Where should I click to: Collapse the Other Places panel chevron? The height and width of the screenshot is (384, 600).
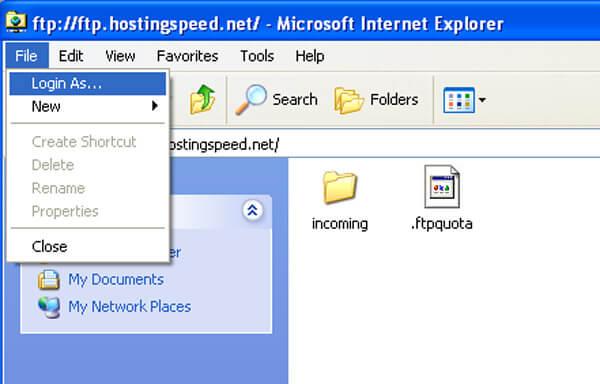[x=253, y=210]
